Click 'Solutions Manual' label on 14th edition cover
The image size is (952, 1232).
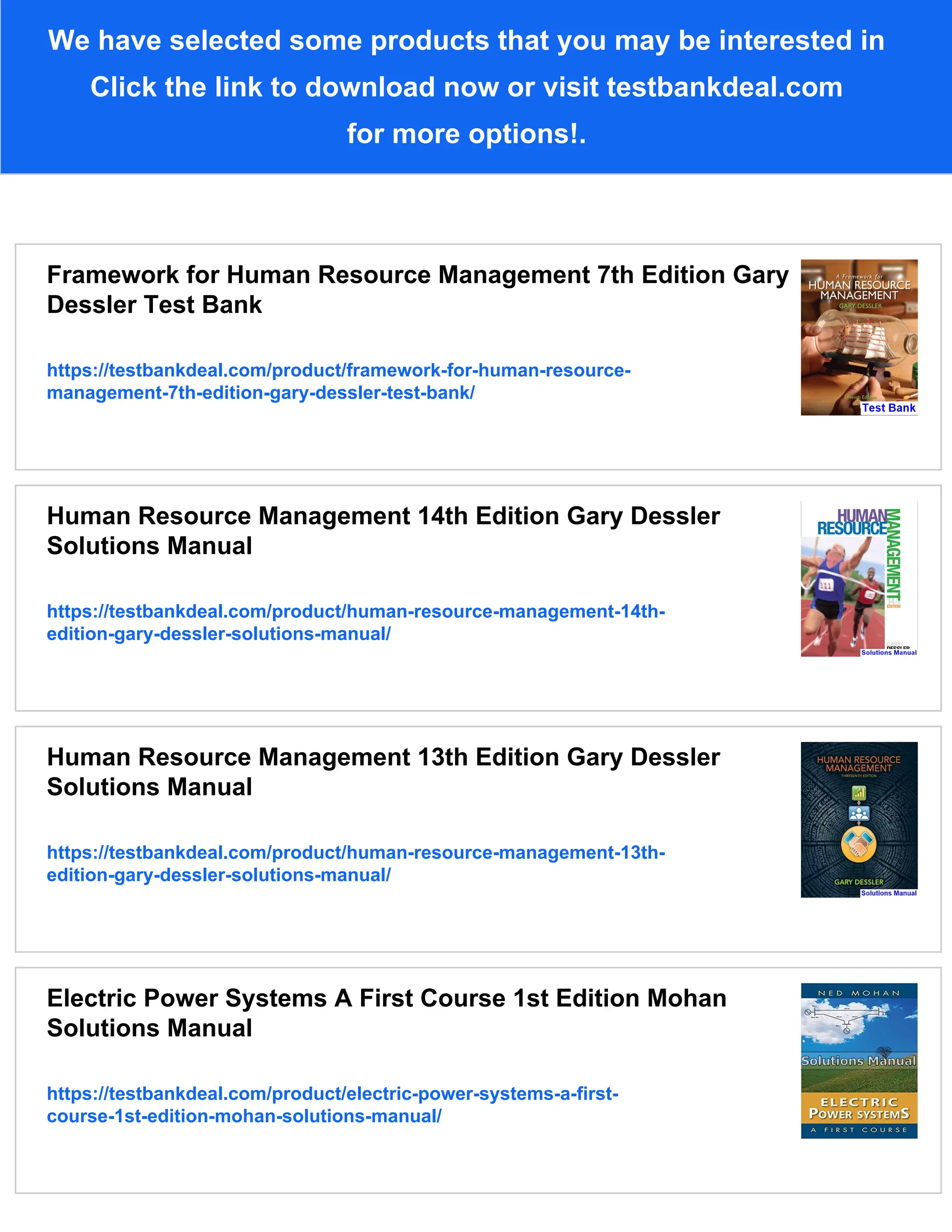(x=888, y=653)
